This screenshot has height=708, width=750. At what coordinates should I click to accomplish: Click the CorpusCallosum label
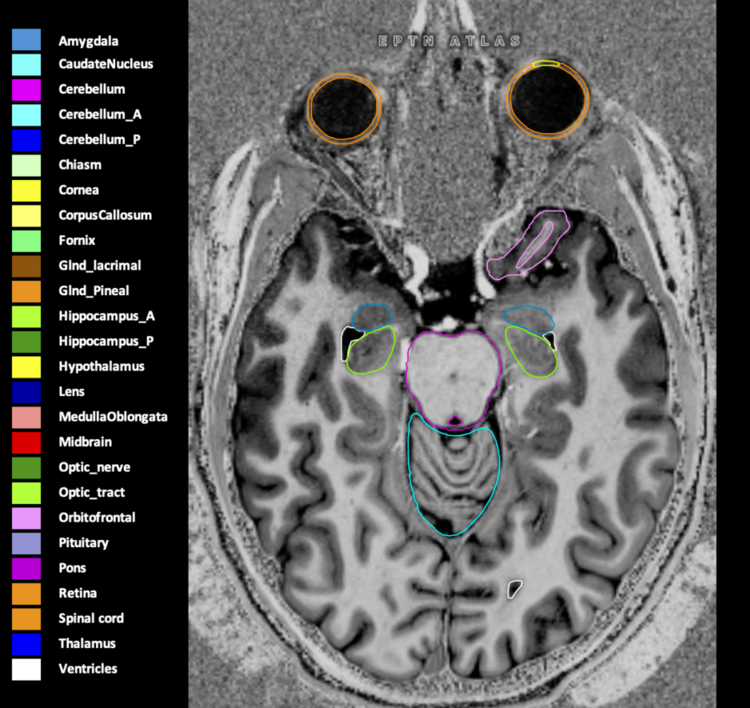(105, 215)
